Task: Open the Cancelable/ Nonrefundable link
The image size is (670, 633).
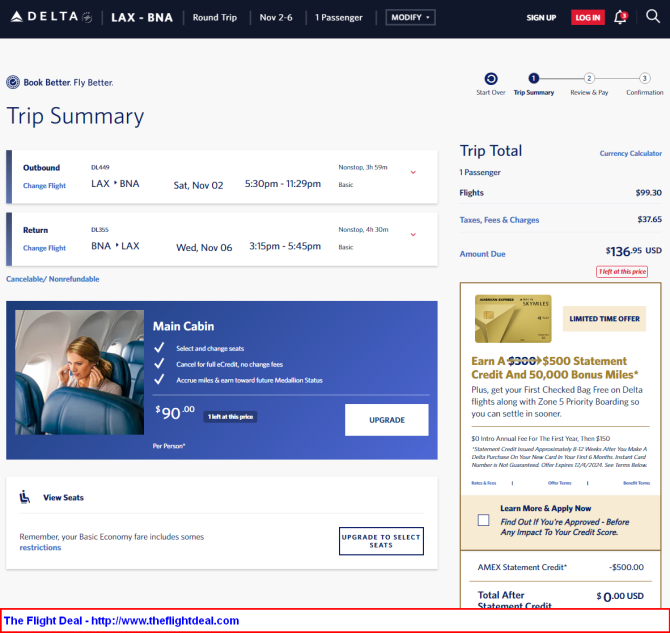Action: click(53, 279)
